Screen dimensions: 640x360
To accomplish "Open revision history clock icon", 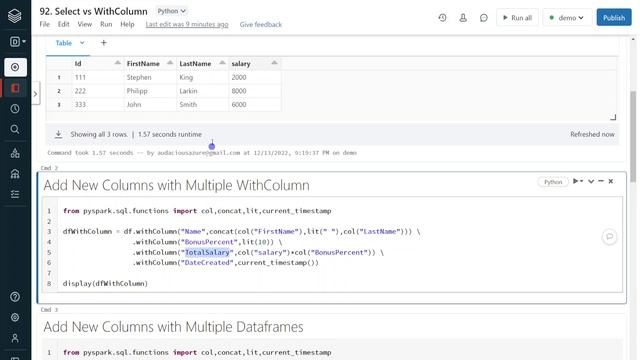I will [x=442, y=18].
